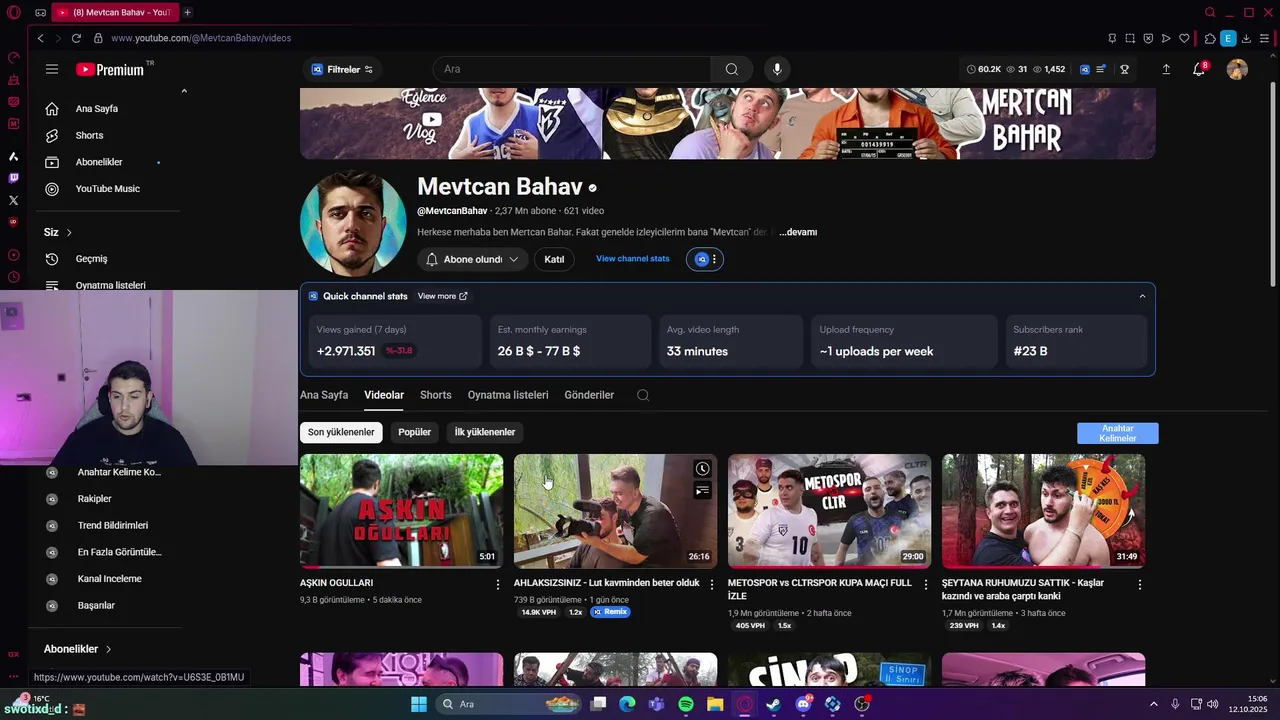This screenshot has width=1280, height=720.
Task: Open the Windows Start menu
Action: click(419, 704)
